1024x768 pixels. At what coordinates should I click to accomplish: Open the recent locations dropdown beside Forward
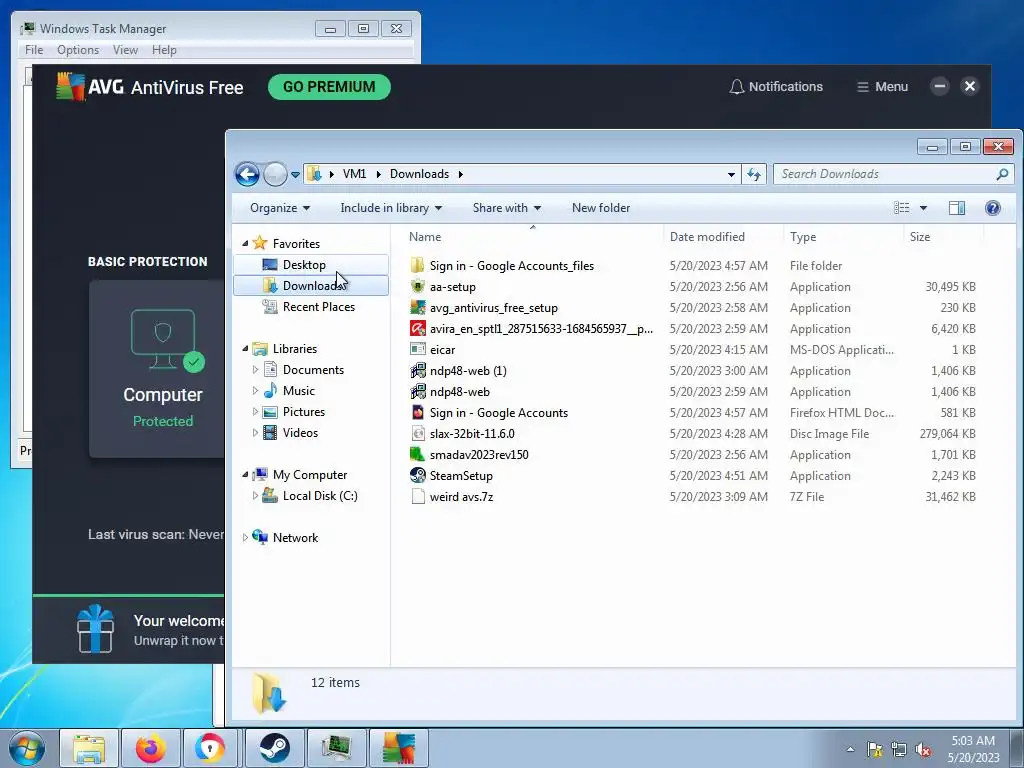(x=295, y=174)
